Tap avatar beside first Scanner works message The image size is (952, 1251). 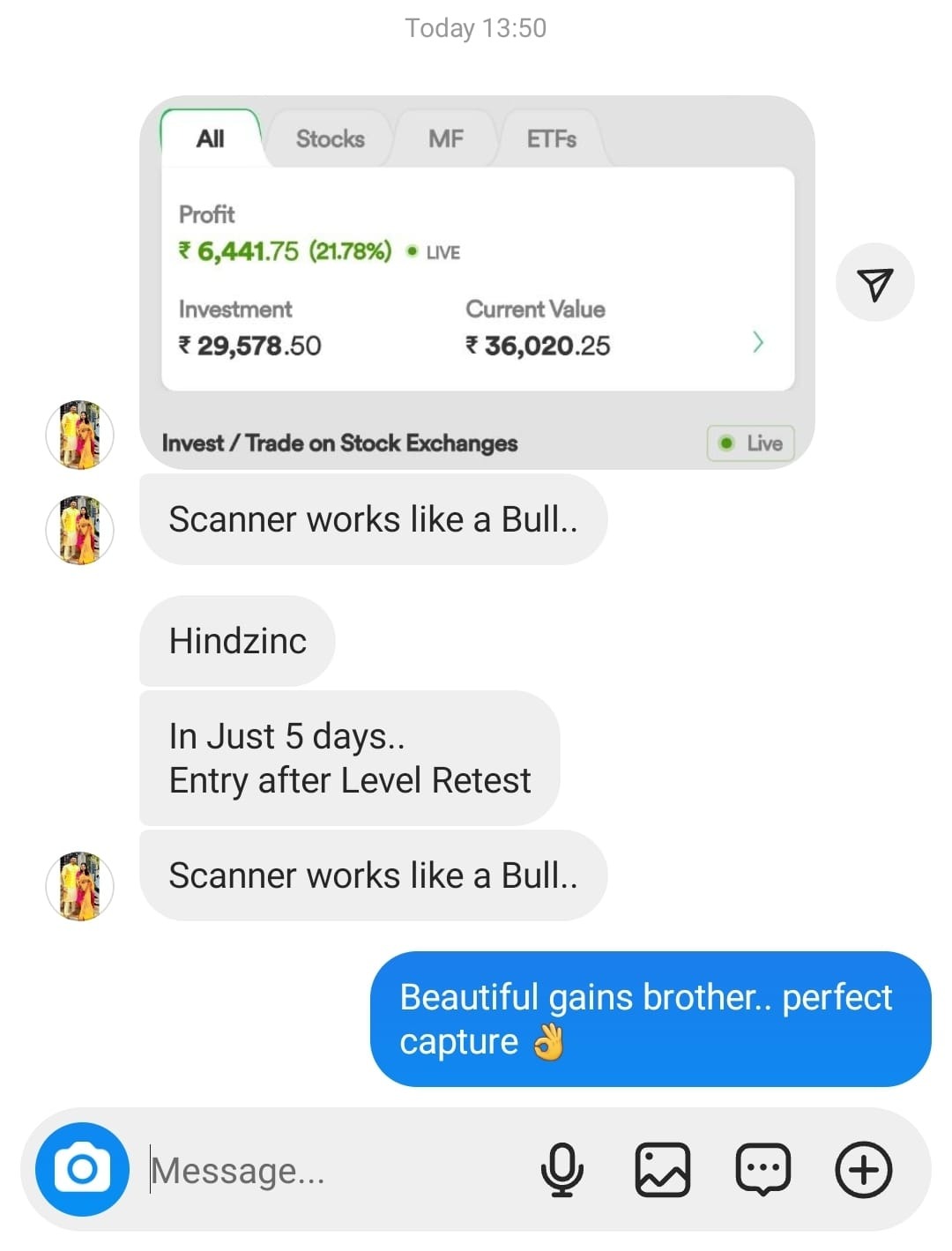coord(79,530)
